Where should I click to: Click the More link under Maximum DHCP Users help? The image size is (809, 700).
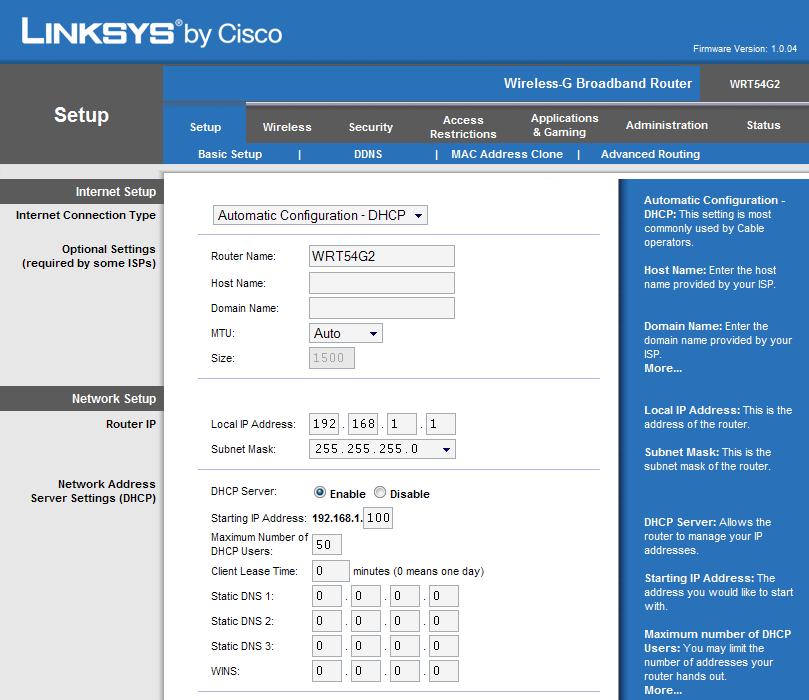[x=663, y=690]
